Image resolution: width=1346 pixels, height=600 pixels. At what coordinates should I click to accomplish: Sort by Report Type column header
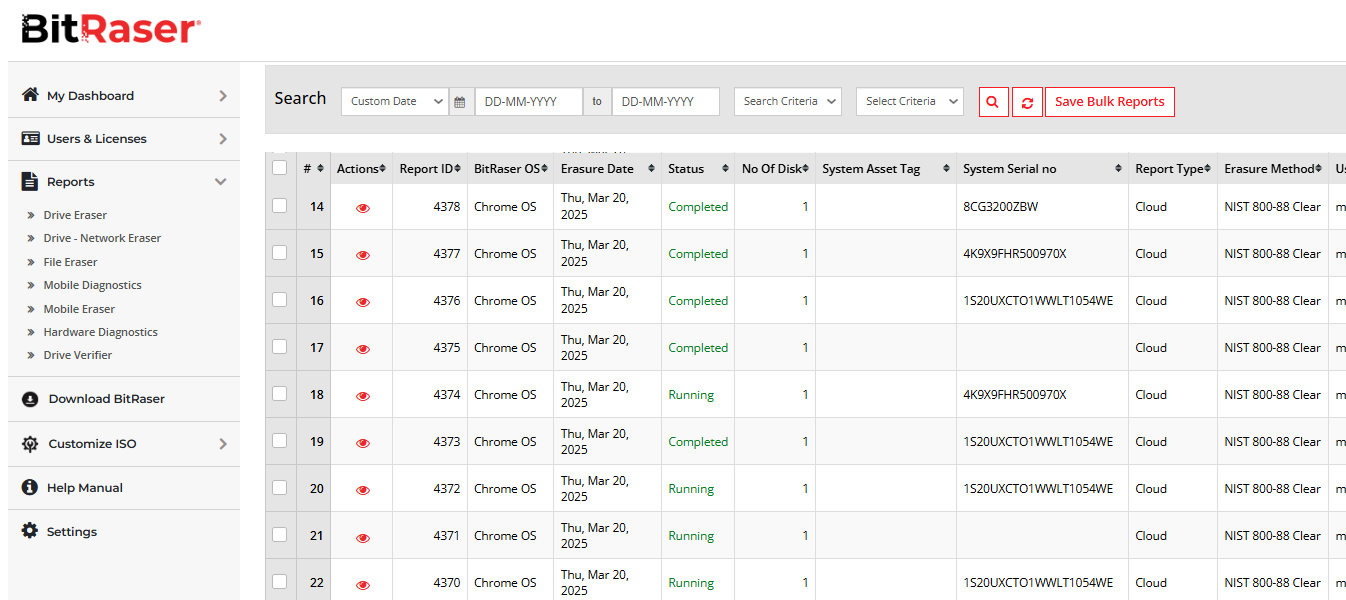click(1173, 169)
